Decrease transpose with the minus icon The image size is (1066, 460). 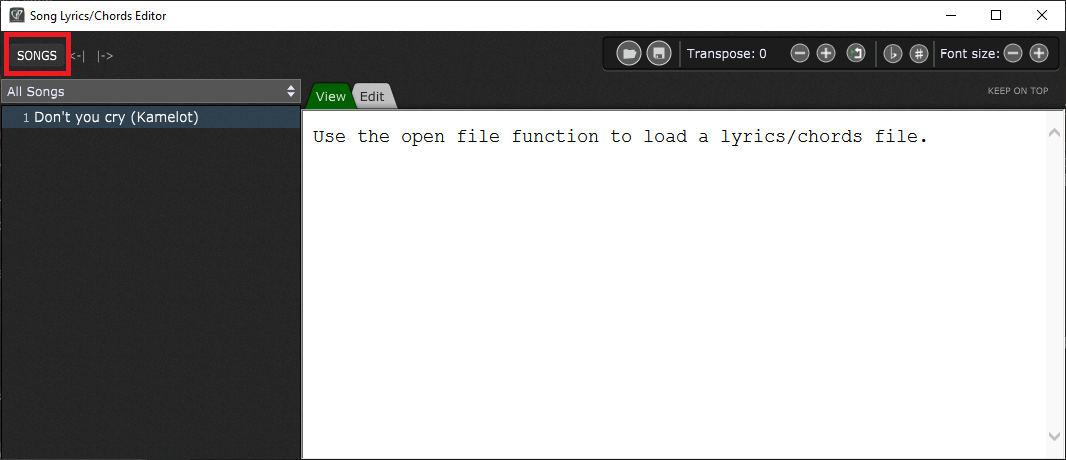pos(800,54)
